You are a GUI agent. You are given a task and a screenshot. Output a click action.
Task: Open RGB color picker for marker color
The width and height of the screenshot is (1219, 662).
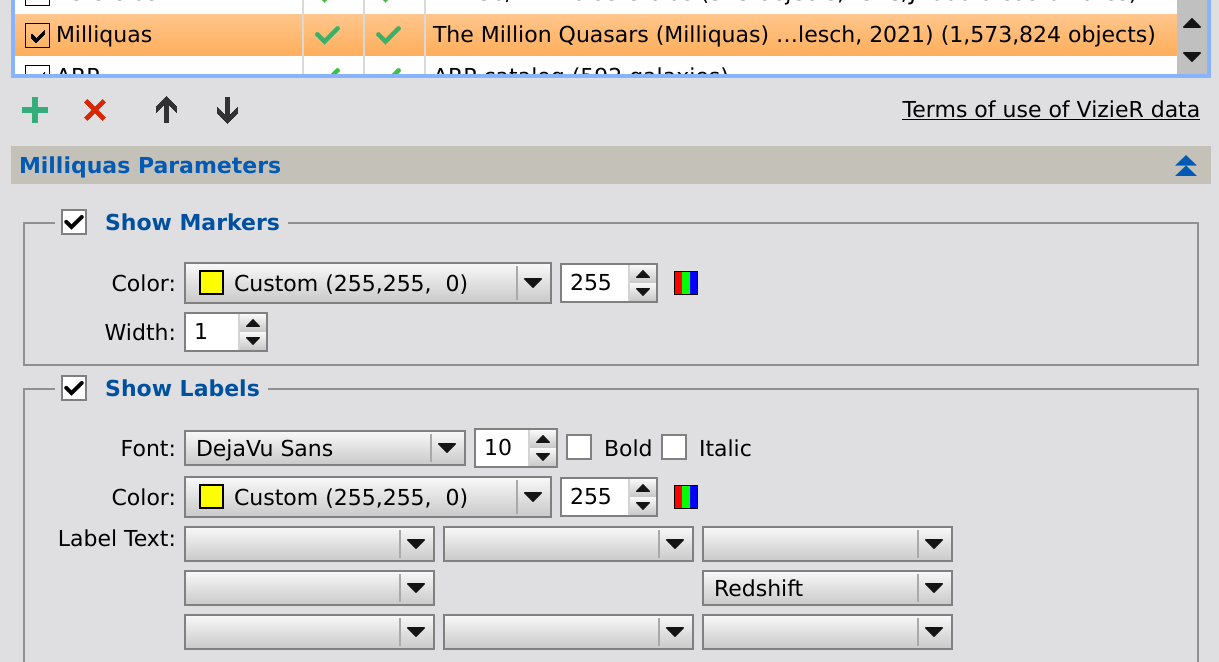pyautogui.click(x=686, y=283)
